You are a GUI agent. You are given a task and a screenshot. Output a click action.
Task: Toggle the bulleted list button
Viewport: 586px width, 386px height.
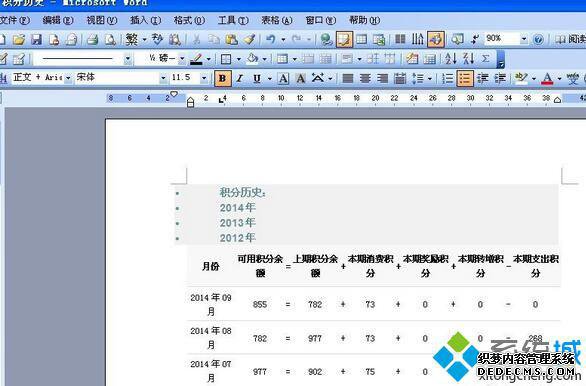tap(465, 78)
